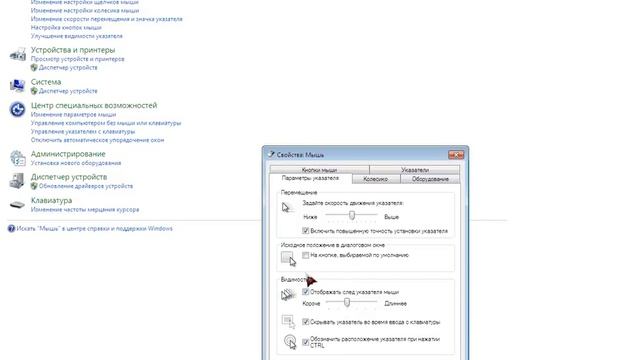Click the hide-pointer-while-typing icon
This screenshot has width=640, height=360.
click(288, 321)
